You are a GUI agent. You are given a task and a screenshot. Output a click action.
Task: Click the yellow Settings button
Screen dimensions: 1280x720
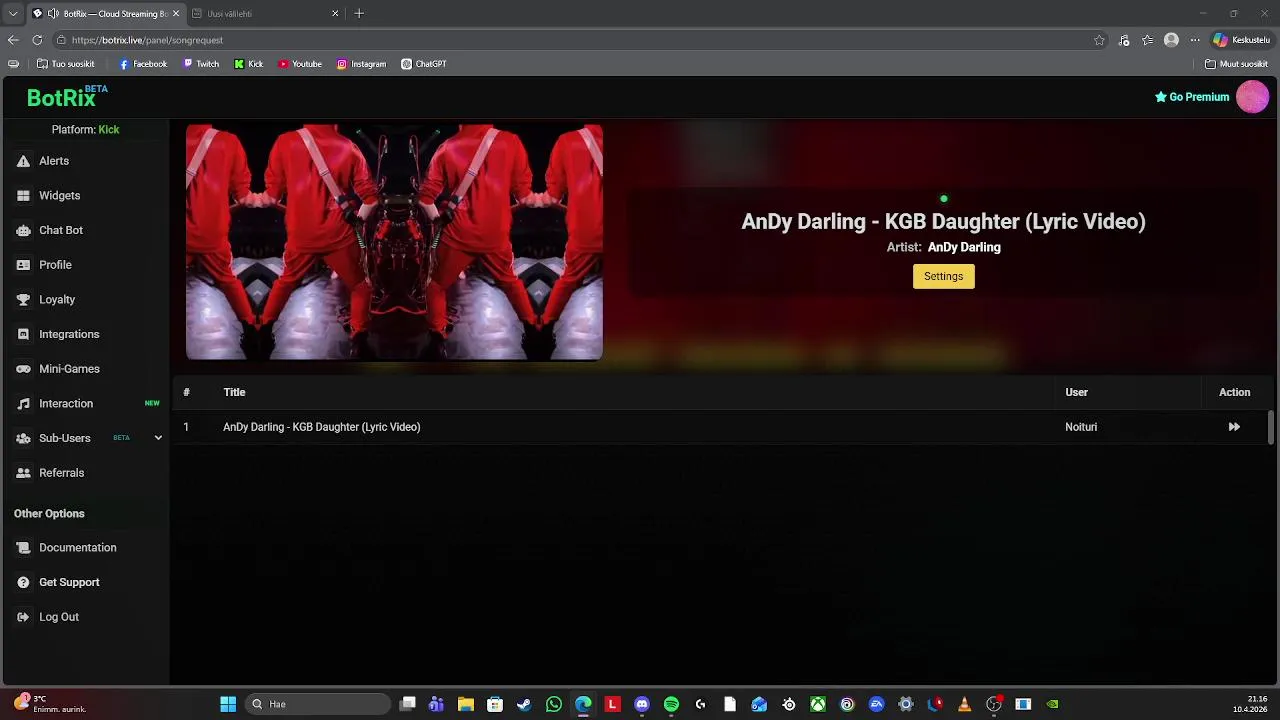[x=943, y=276]
